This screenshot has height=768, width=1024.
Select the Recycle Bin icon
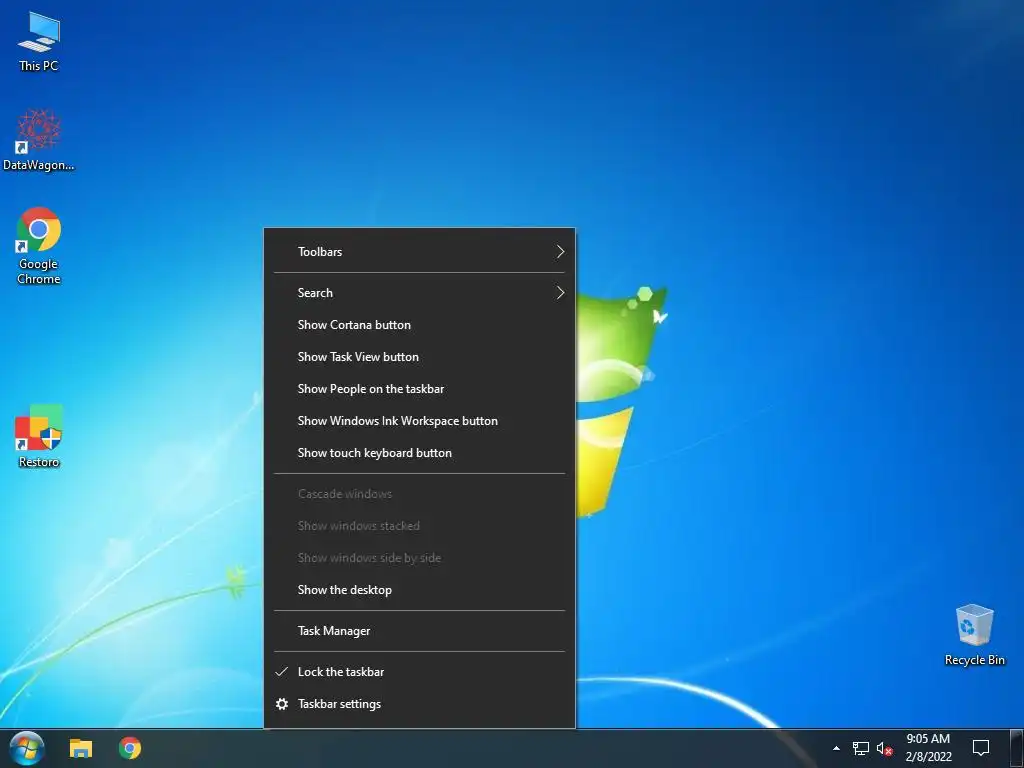tap(974, 635)
